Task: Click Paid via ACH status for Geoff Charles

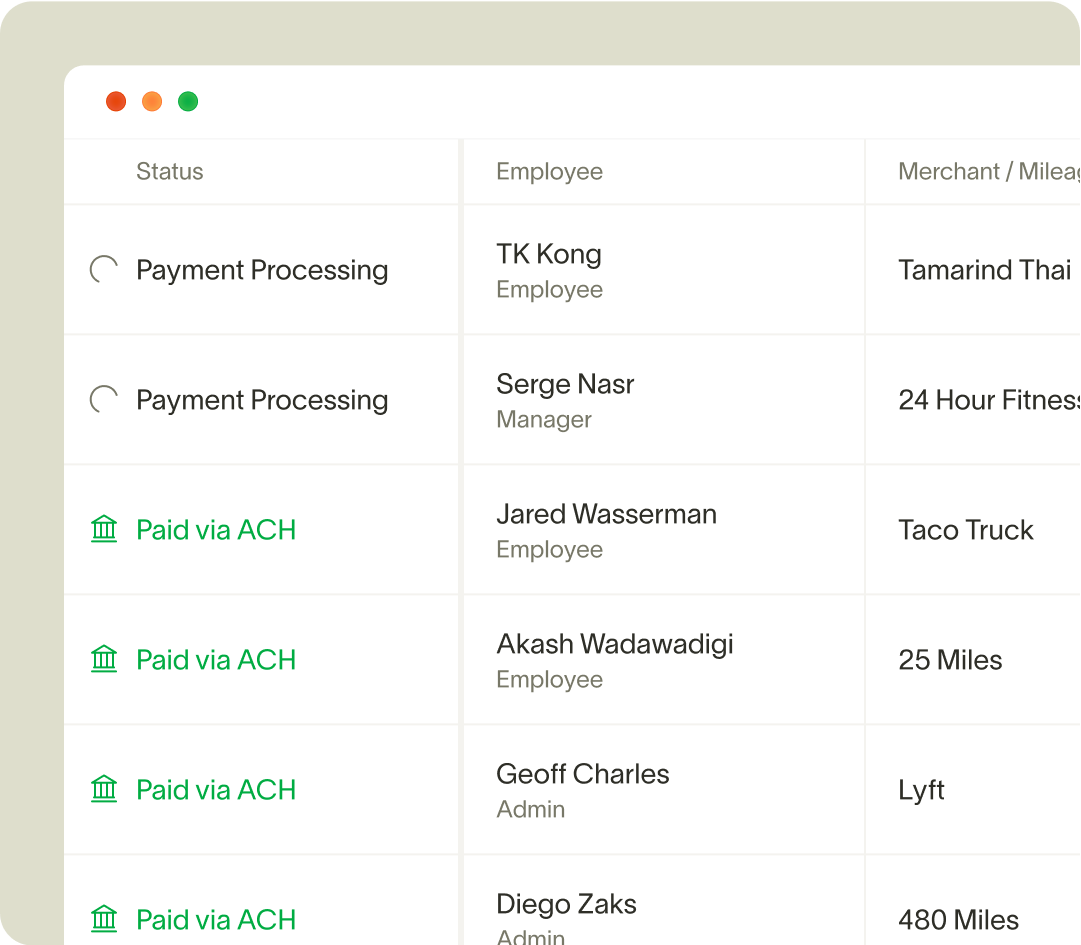Action: coord(216,790)
